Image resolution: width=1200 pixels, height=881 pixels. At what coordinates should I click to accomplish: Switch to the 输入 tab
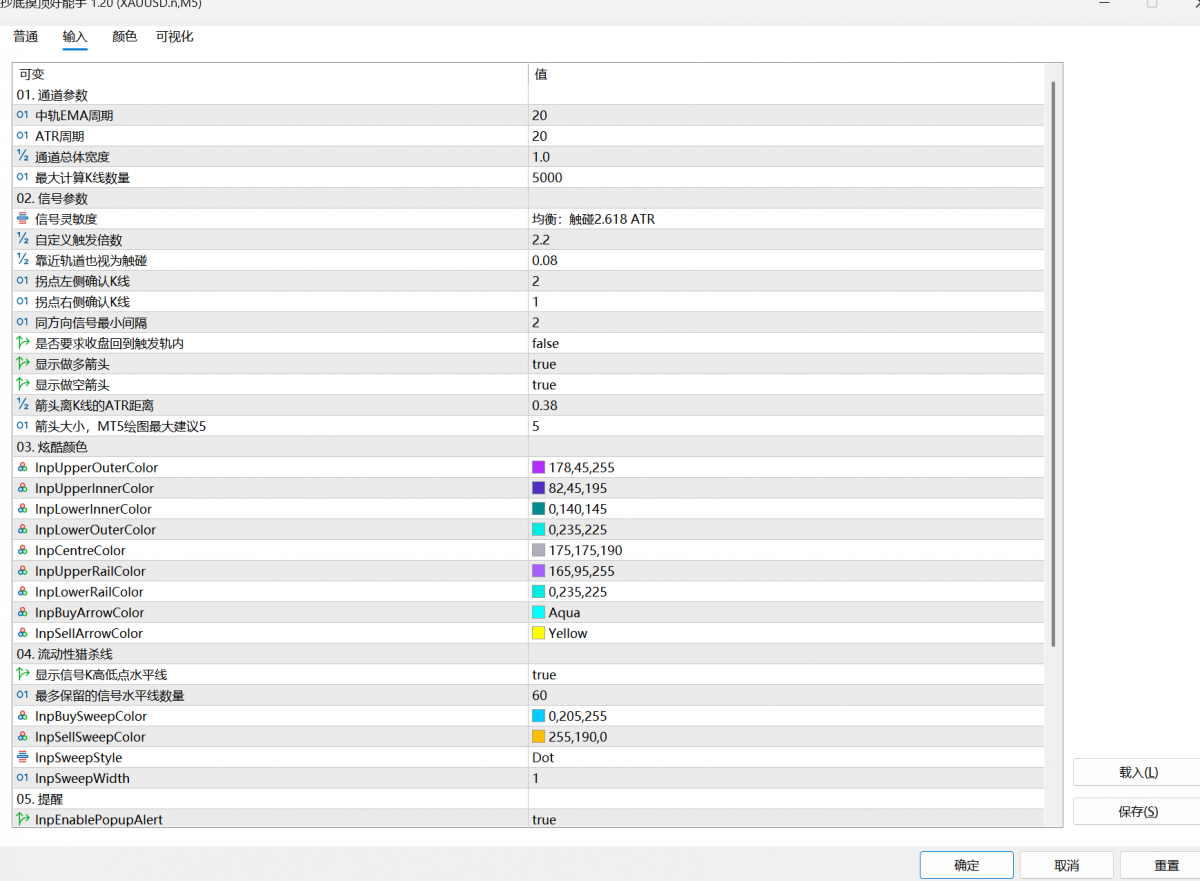[75, 37]
